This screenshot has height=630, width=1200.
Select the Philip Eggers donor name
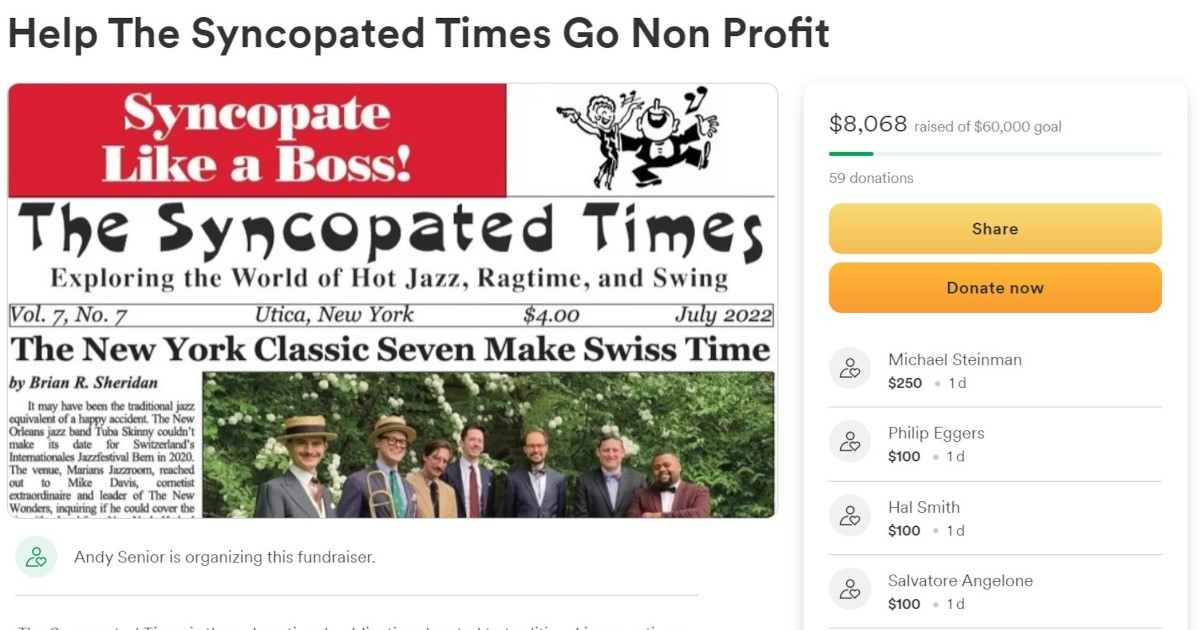coord(936,433)
